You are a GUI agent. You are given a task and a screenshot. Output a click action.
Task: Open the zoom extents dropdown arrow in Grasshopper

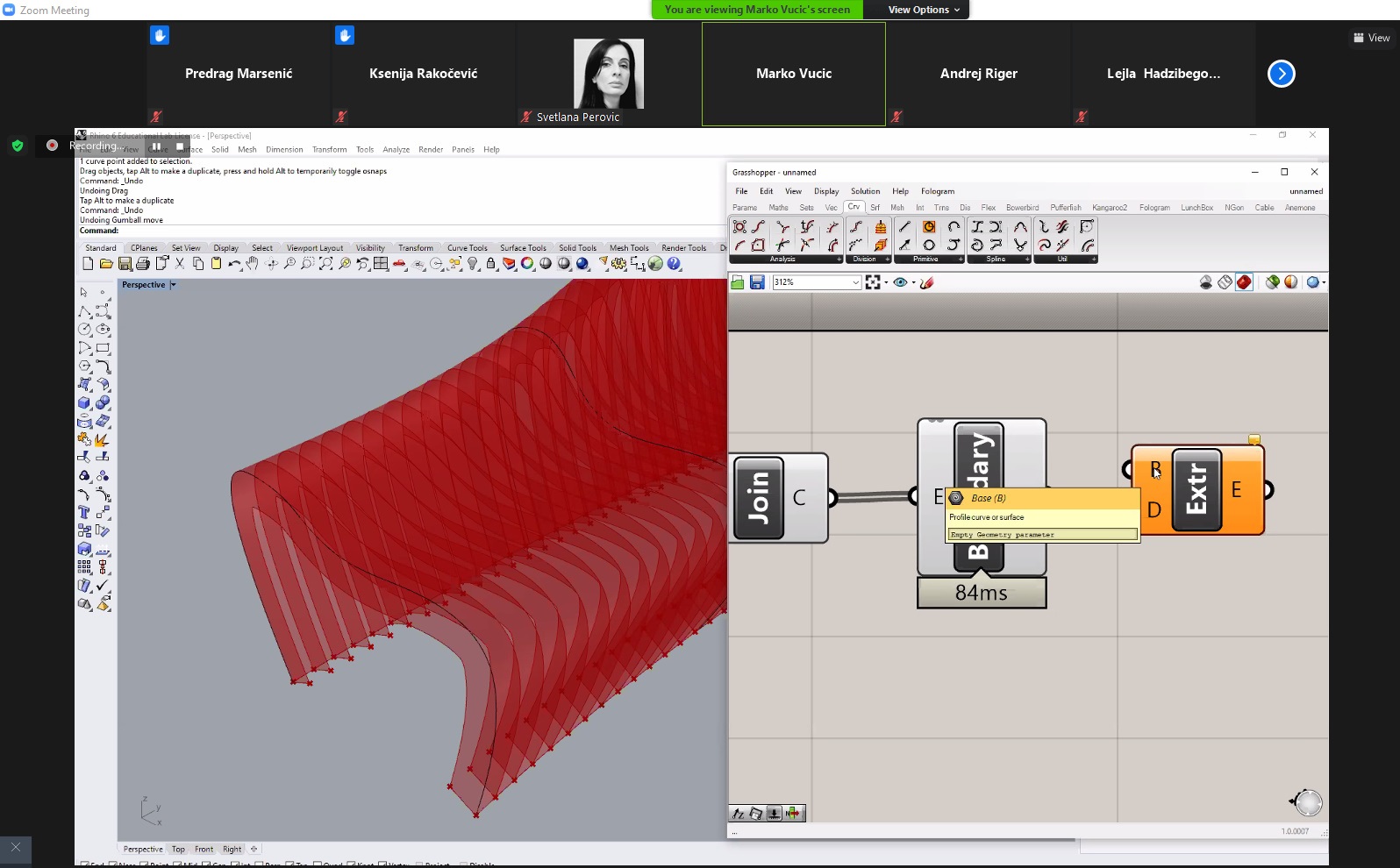(886, 282)
